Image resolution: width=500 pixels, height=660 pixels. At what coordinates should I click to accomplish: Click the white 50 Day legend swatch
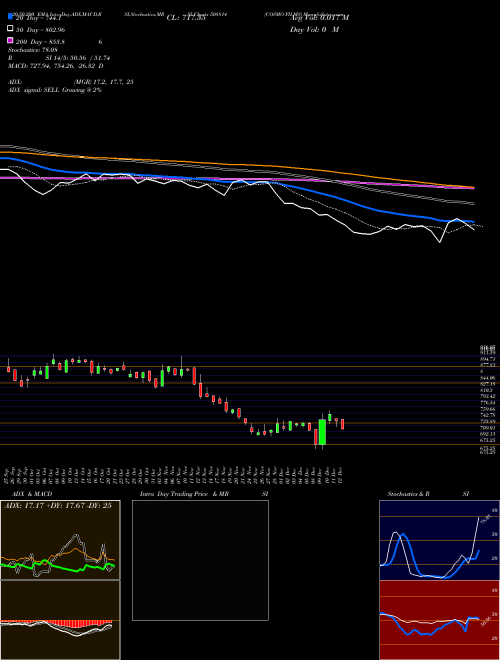(11, 29)
